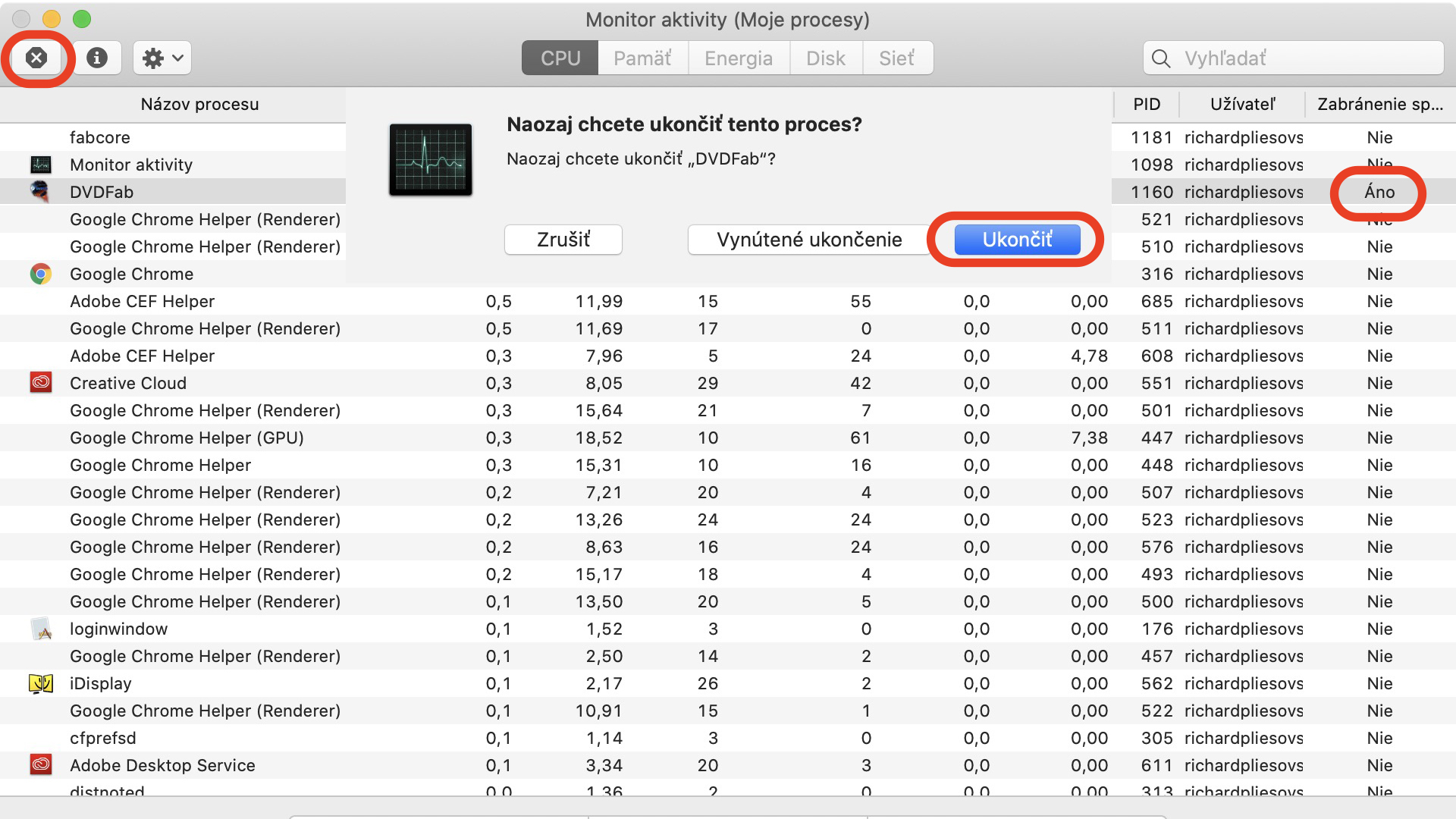Viewport: 1456px width, 819px height.
Task: Click the 10,91 time in PID 522 row
Action: coord(598,711)
